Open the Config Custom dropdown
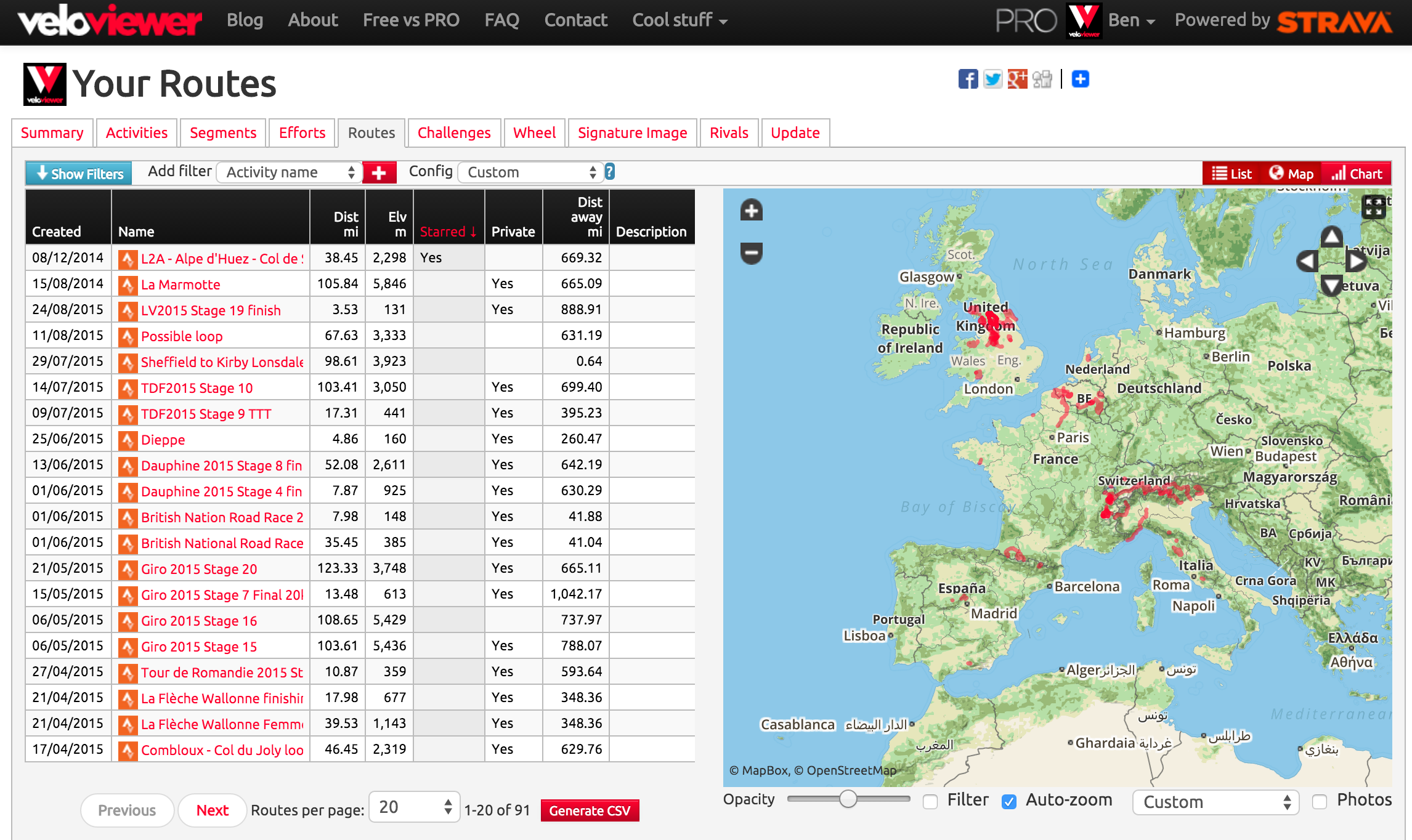 point(530,172)
